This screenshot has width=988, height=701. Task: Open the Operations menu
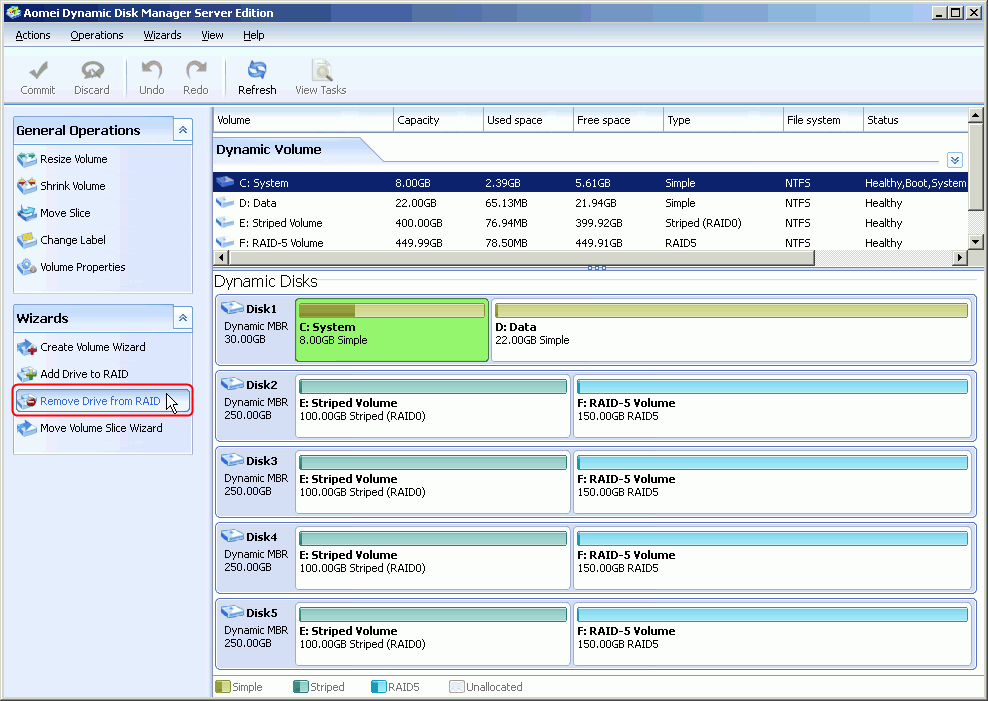tap(97, 35)
